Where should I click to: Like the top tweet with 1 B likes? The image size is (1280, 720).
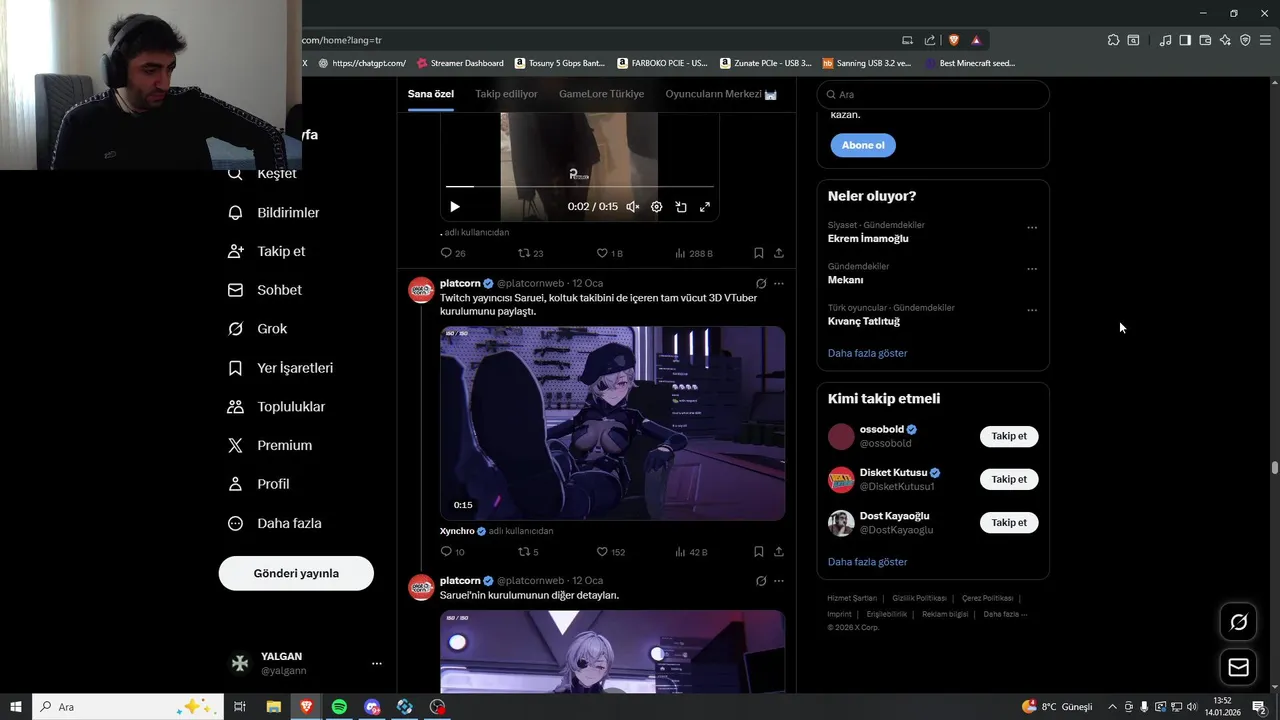point(609,254)
